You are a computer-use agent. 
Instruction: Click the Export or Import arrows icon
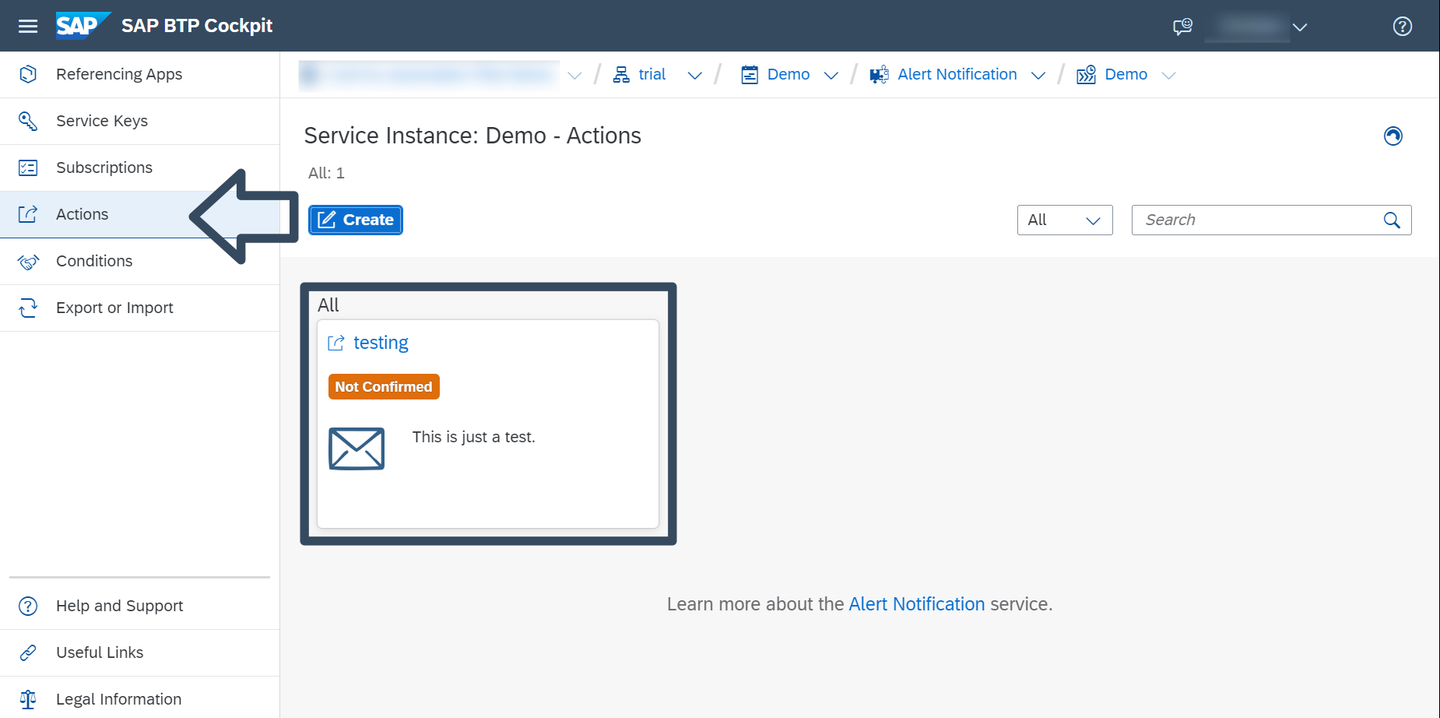click(x=28, y=308)
